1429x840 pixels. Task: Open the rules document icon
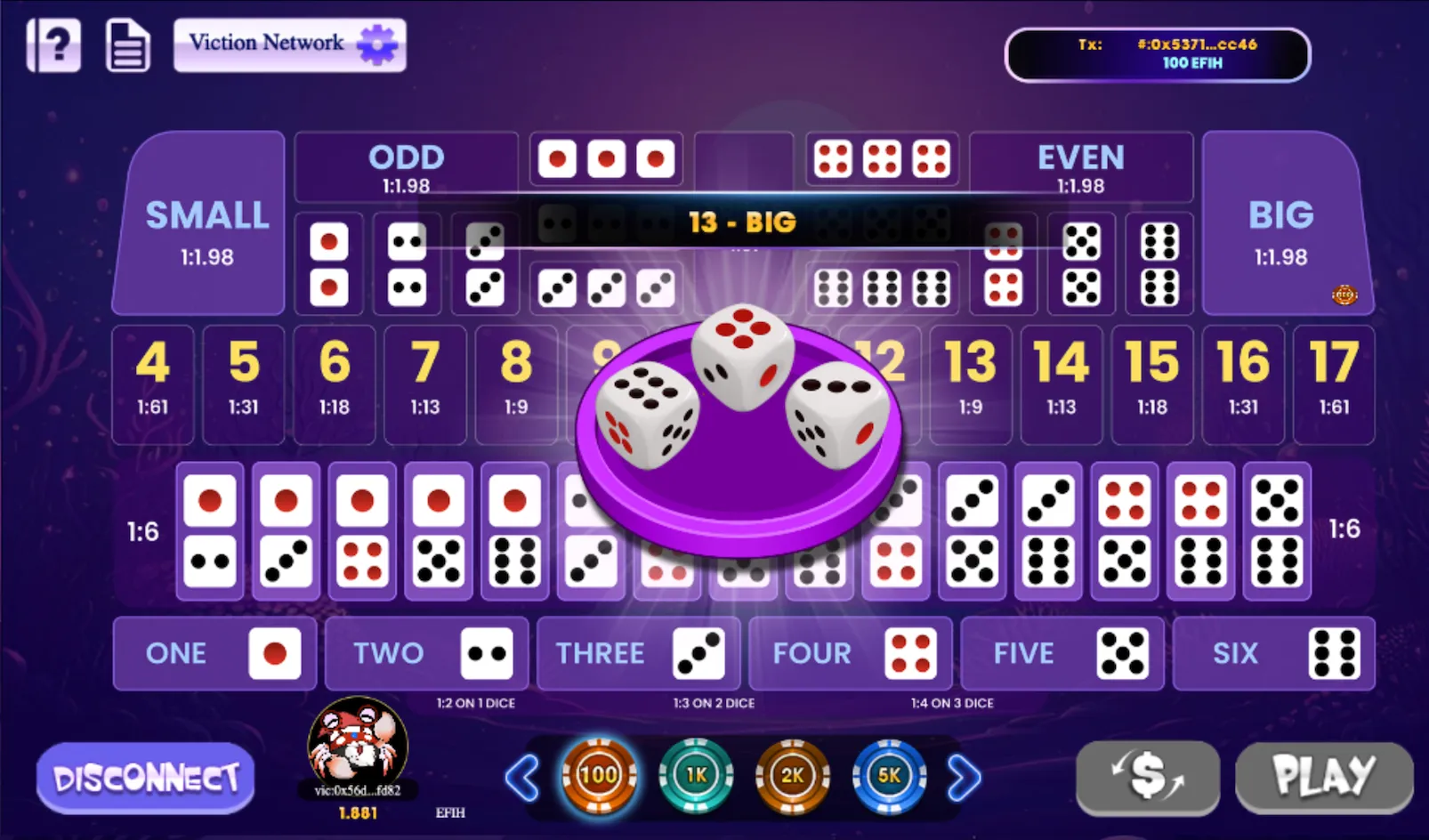128,45
